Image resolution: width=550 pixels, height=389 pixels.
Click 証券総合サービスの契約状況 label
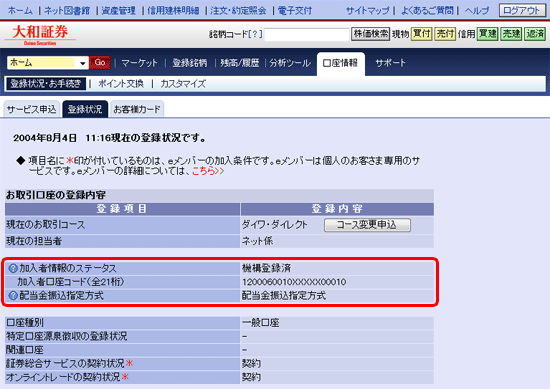coord(66,363)
